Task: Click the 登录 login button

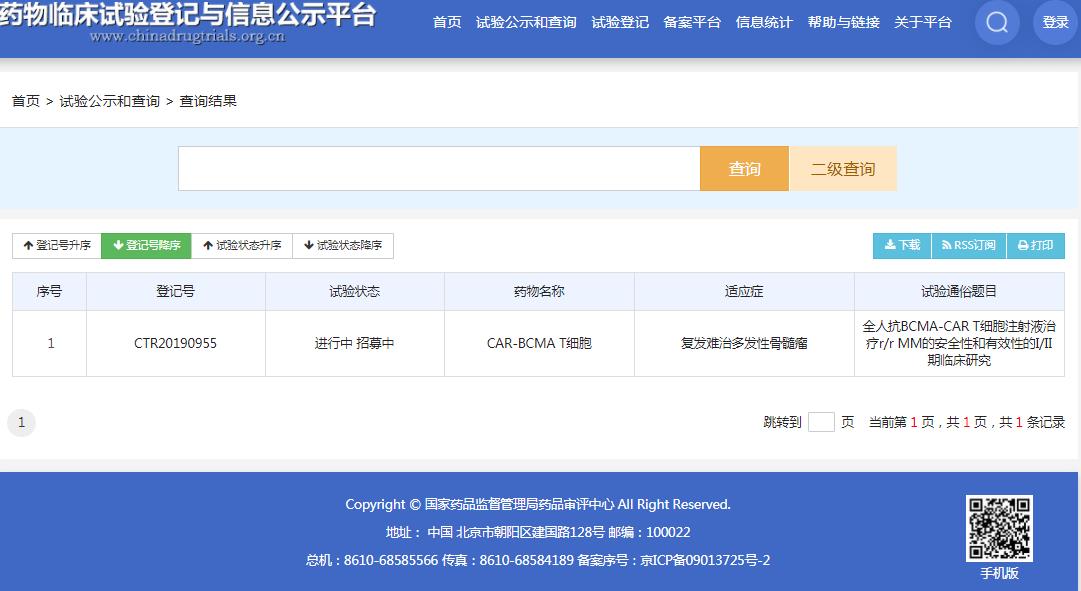Action: coord(1055,22)
